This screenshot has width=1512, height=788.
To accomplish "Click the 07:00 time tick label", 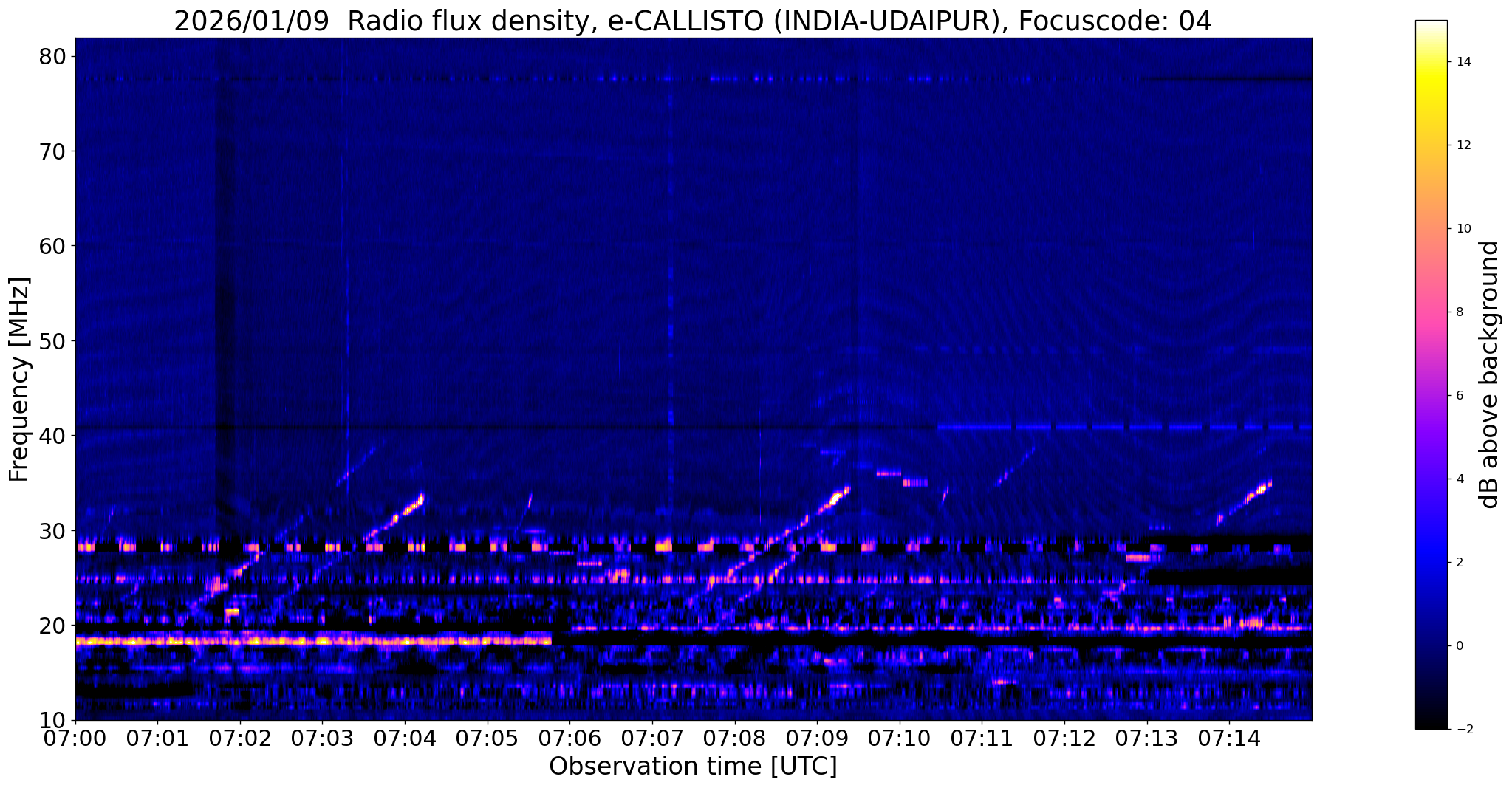I will pos(75,738).
